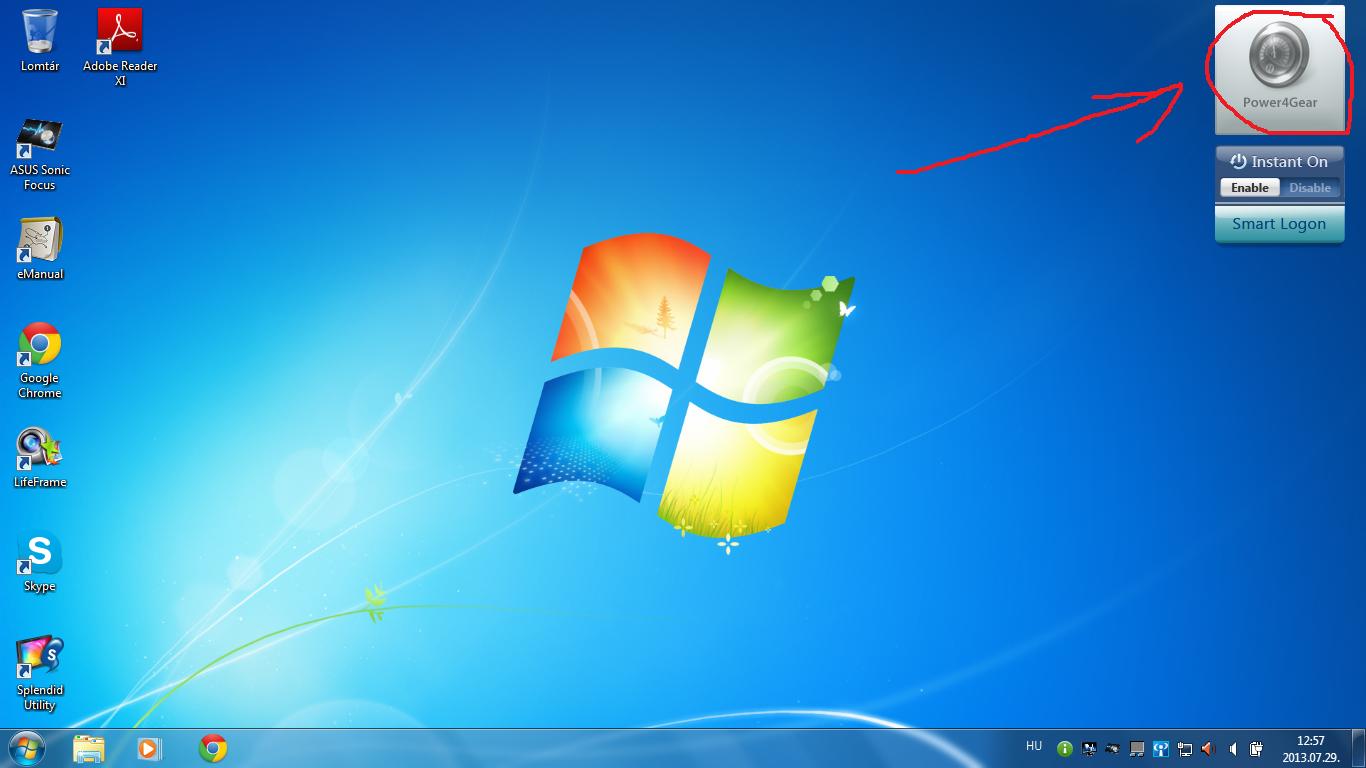Launch Windows Media Player from the taskbar
Viewport: 1366px width, 768px height.
point(149,748)
